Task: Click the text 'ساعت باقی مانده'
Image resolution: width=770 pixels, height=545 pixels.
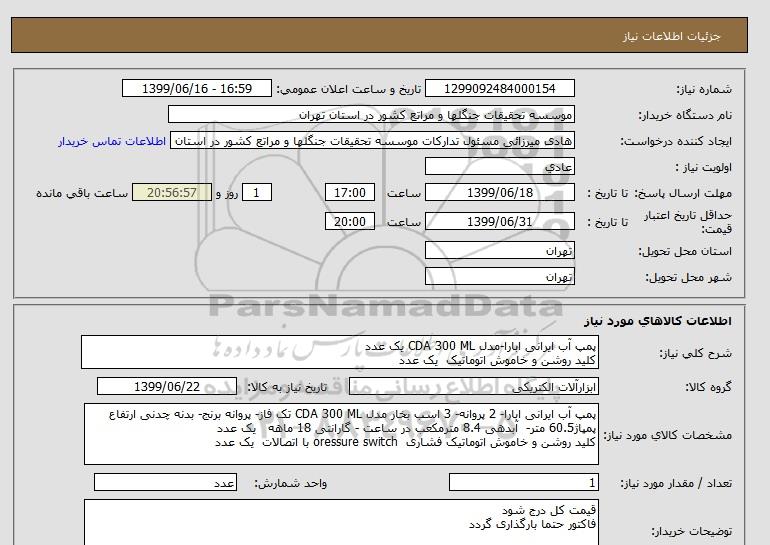Action: 82,193
